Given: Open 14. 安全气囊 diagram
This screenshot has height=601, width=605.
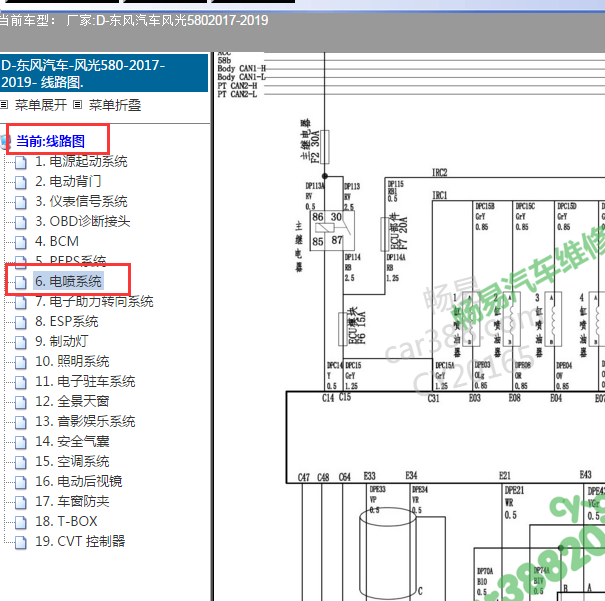Looking at the screenshot, I should click(72, 441).
